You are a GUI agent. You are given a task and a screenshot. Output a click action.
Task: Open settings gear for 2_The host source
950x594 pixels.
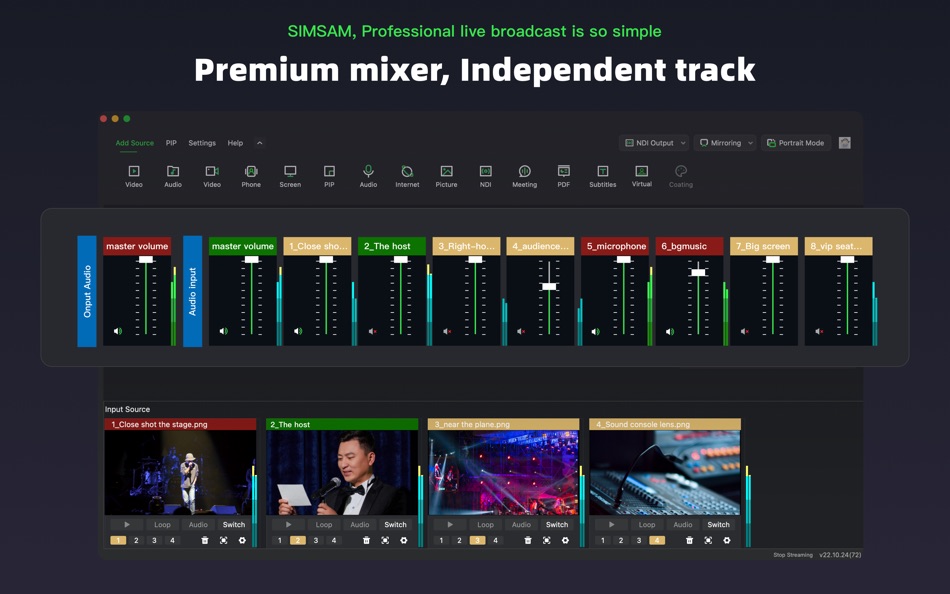pyautogui.click(x=404, y=540)
